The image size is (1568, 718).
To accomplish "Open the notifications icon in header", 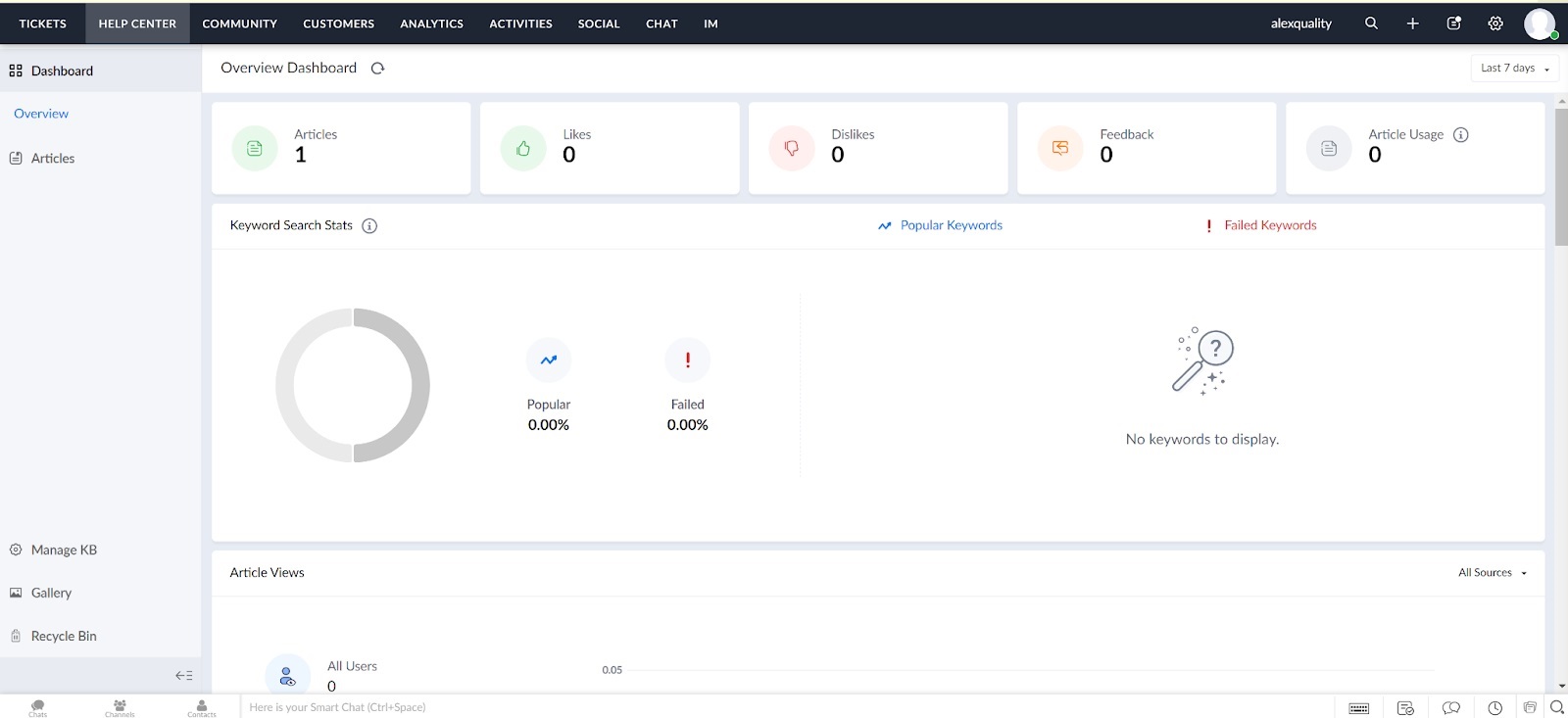I will pos(1453,24).
